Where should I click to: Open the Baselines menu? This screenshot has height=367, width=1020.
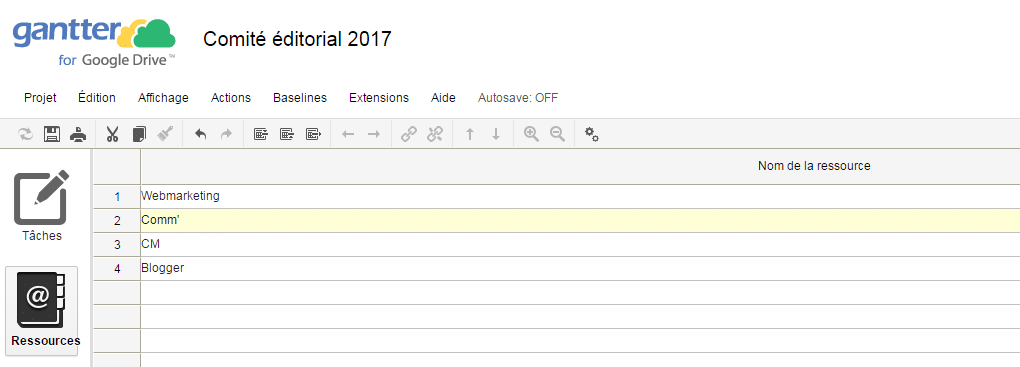point(300,98)
